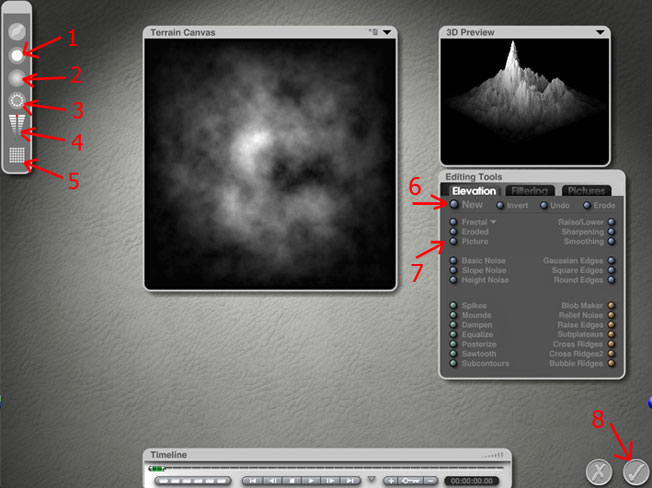Click the Erode button

tap(587, 205)
